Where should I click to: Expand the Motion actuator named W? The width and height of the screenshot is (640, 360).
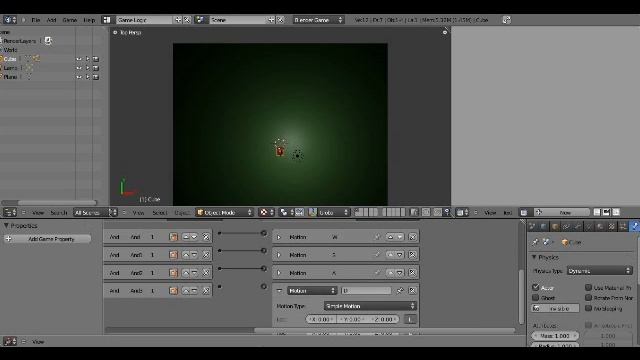279,237
